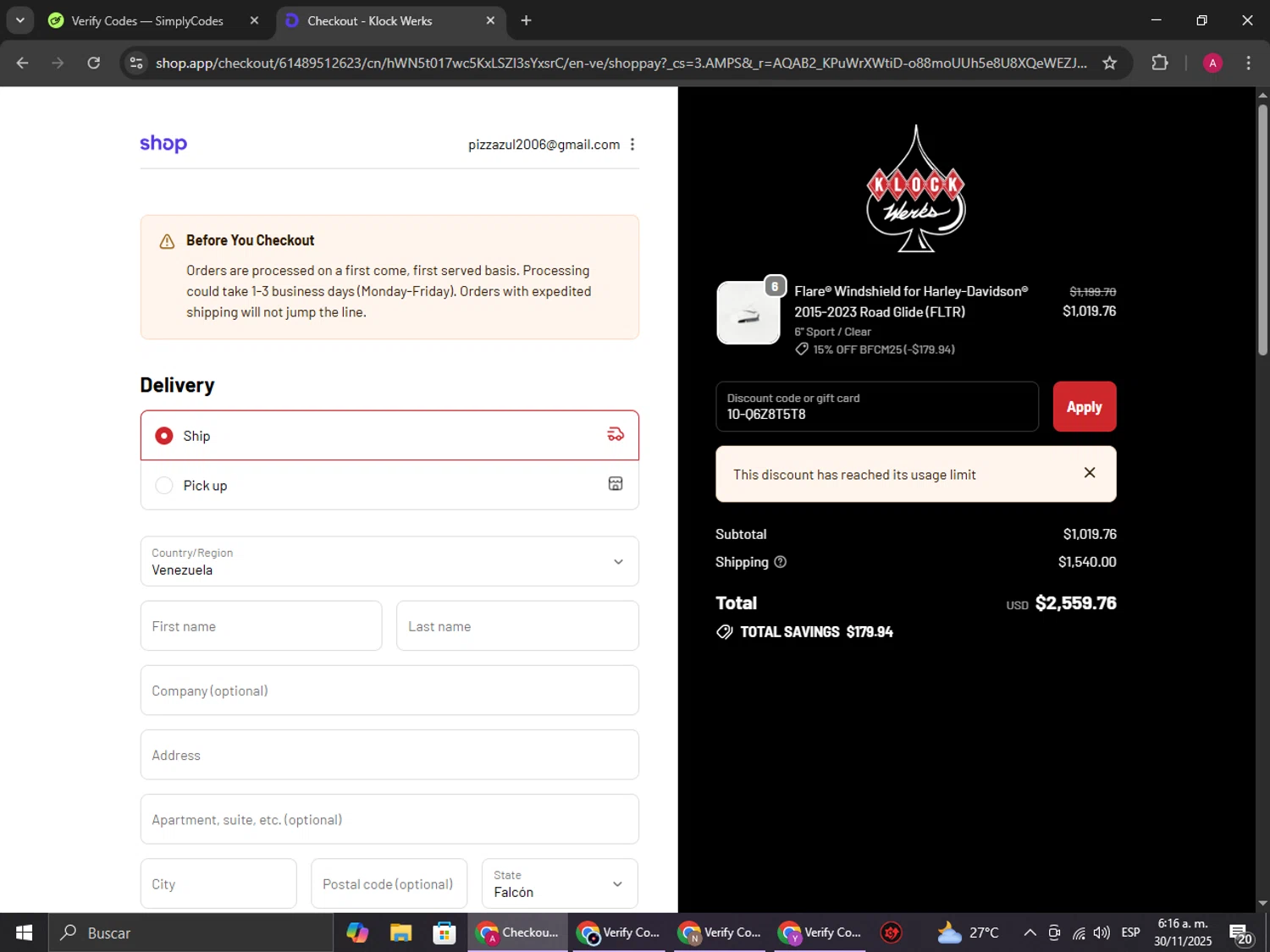Click the discount tag icon by BFCM25
1270x952 pixels.
coord(802,349)
